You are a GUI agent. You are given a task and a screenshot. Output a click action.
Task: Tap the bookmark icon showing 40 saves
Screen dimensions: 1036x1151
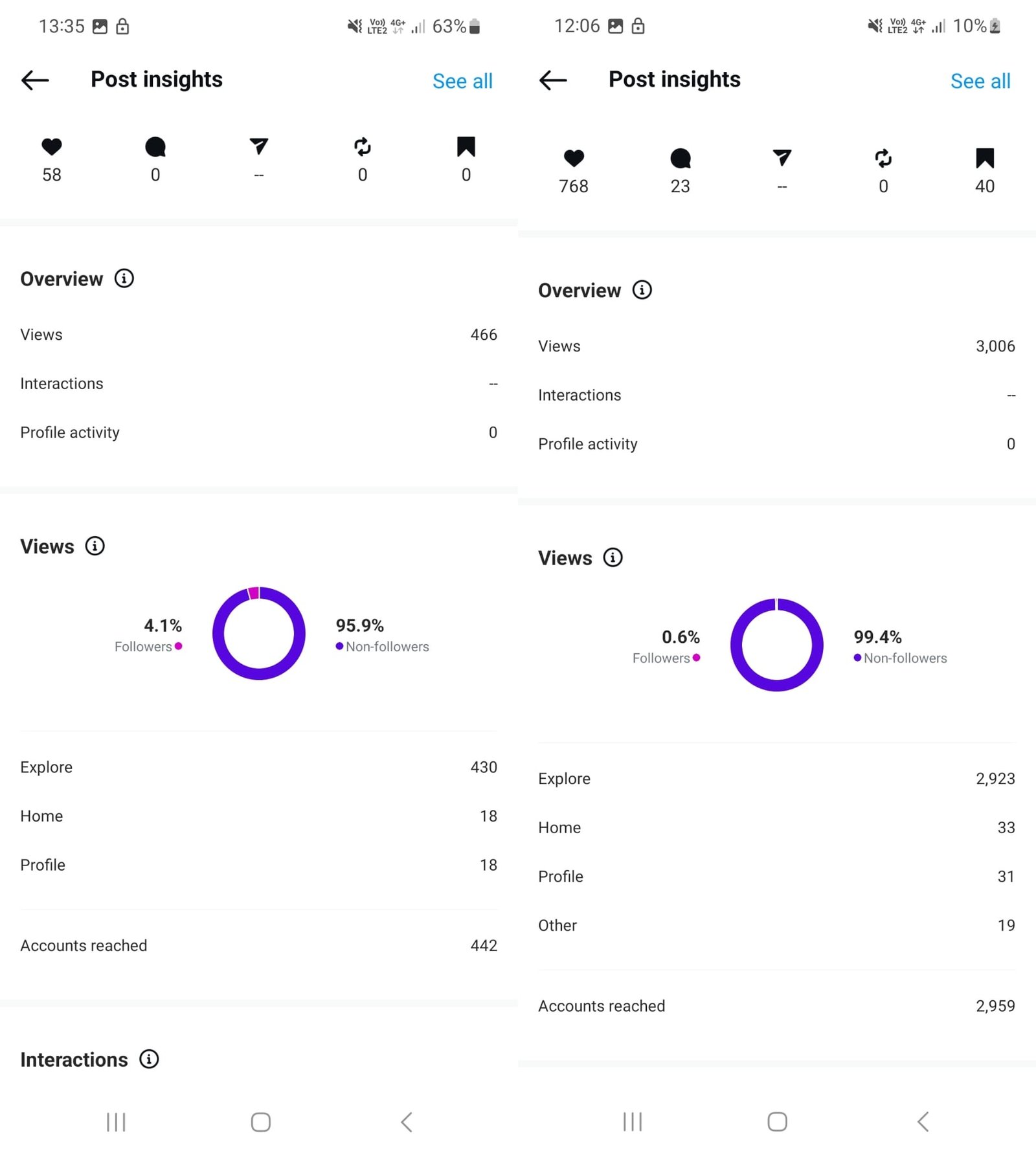click(984, 158)
